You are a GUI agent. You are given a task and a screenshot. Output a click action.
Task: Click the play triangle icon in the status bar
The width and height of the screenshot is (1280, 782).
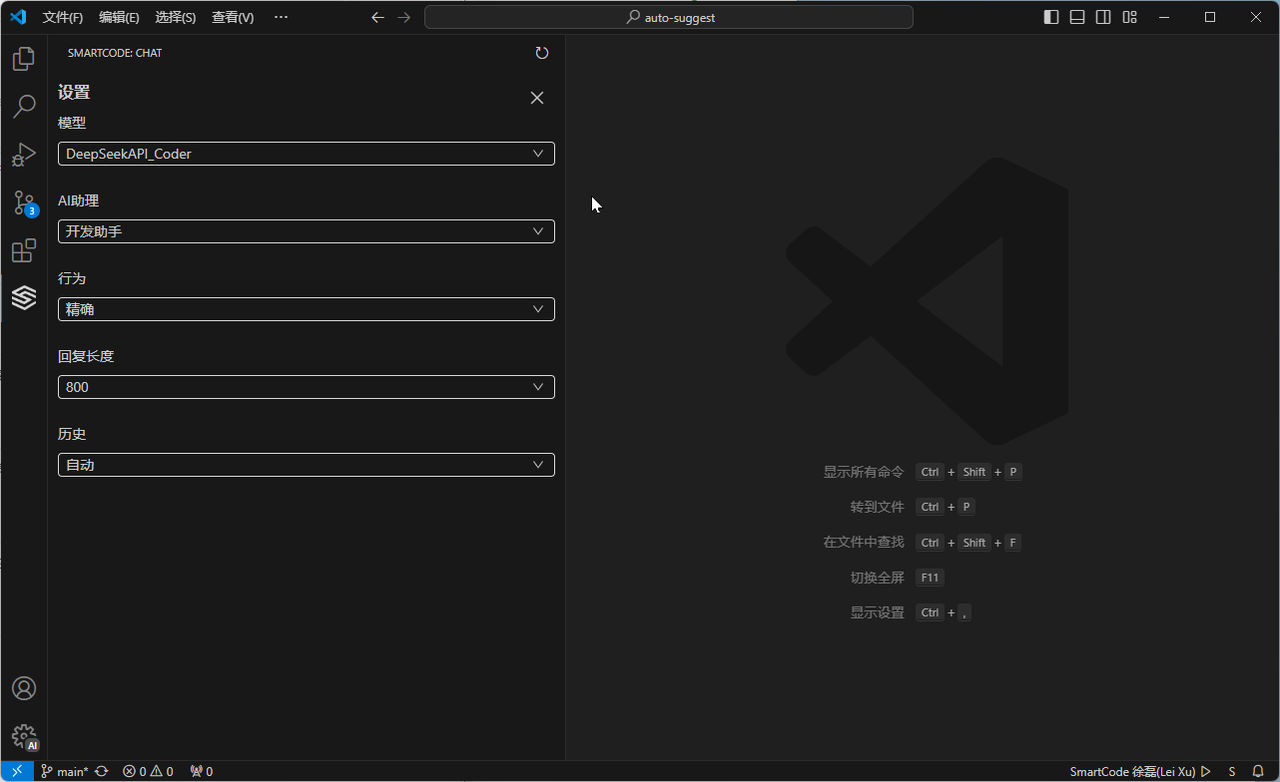[x=1206, y=771]
